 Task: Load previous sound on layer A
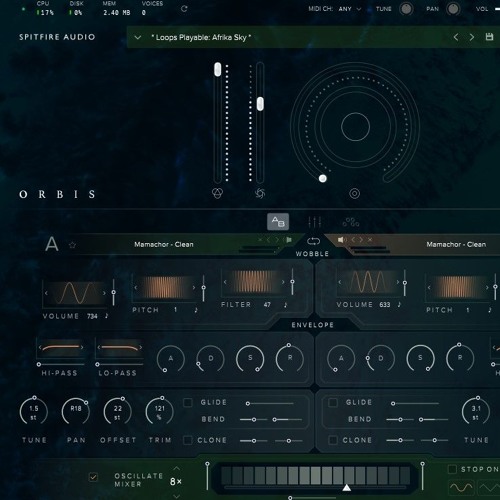(x=268, y=240)
